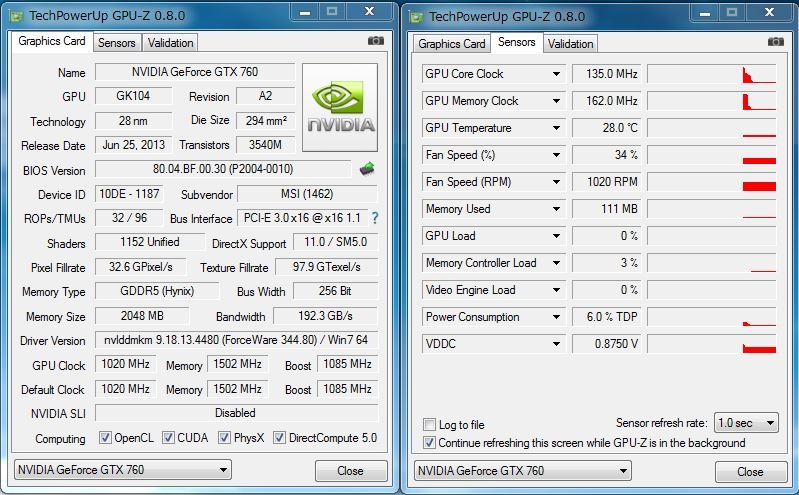The height and width of the screenshot is (495, 799).
Task: Open the Sensor refresh rate dropdown
Action: 746,423
